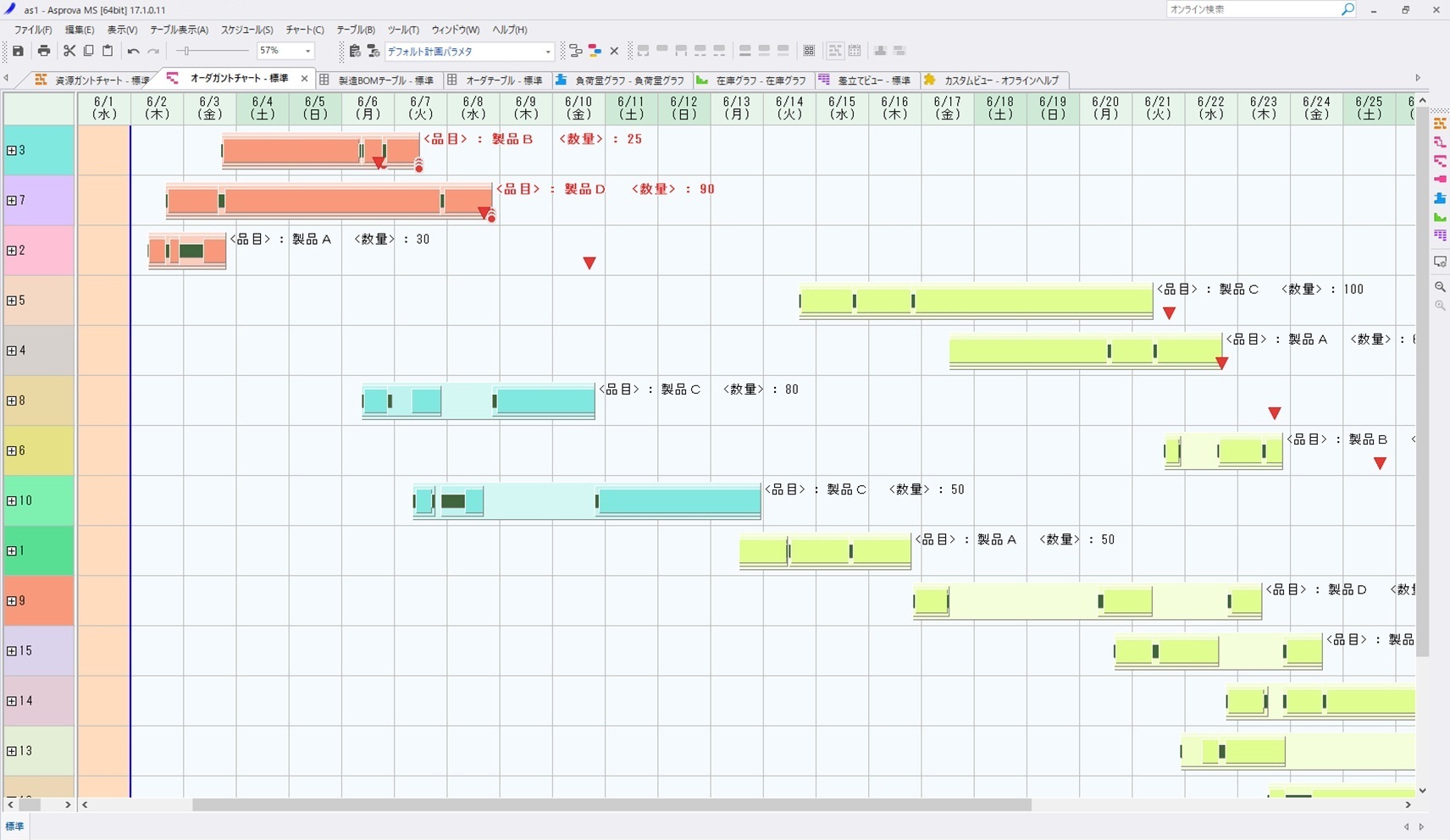Open the スケジュール(S) menu
The image size is (1450, 840).
click(246, 30)
